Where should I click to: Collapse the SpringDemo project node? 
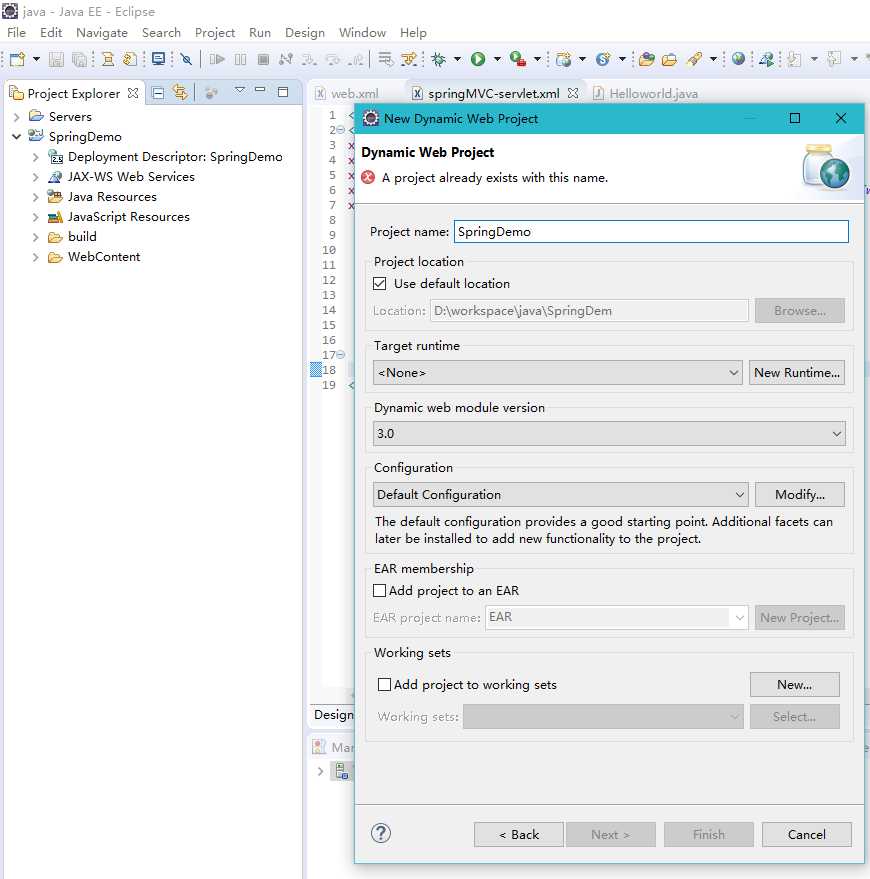coord(16,136)
